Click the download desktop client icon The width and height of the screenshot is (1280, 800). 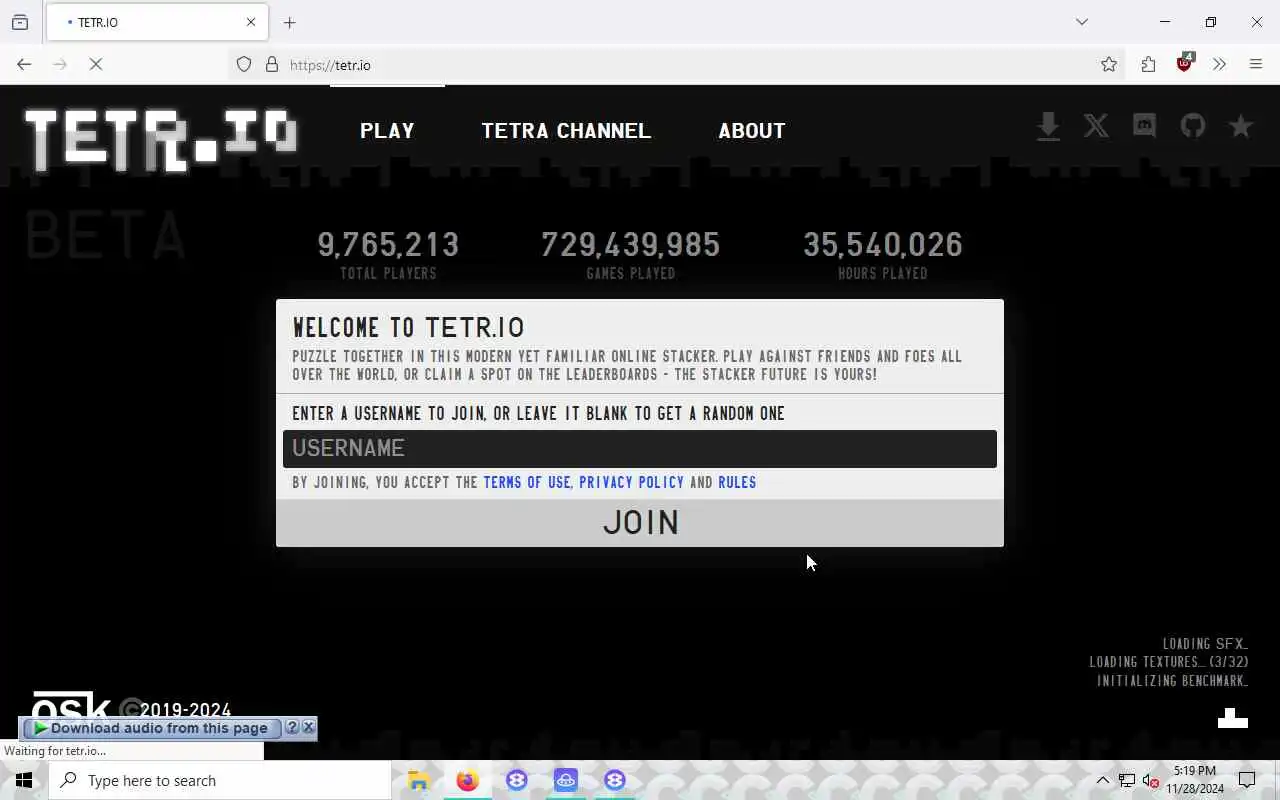click(x=1048, y=126)
